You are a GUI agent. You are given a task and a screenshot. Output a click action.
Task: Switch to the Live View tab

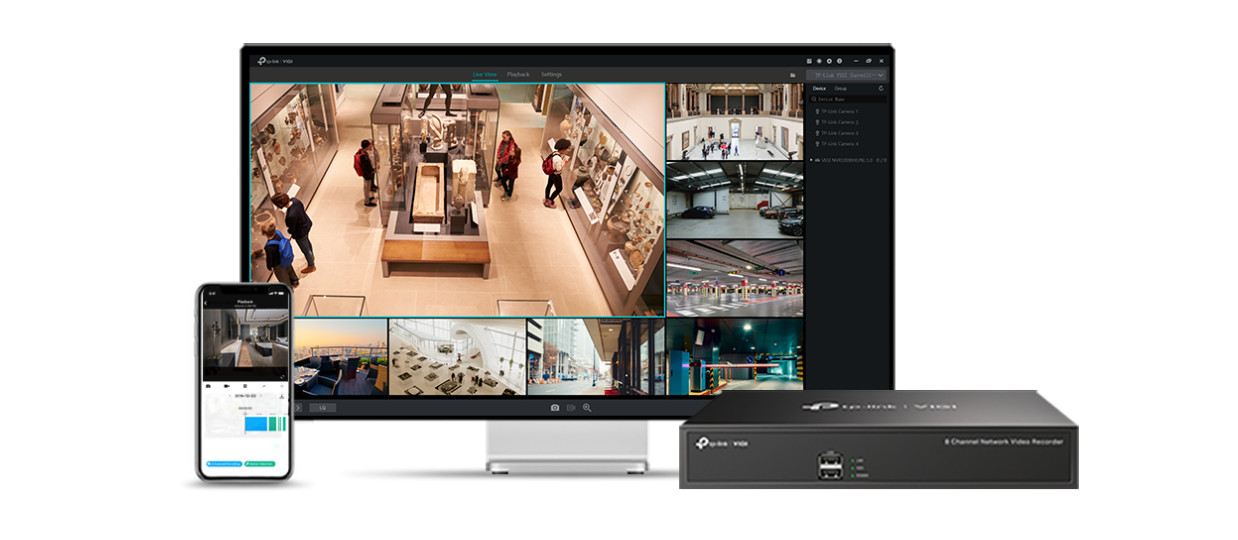click(485, 74)
